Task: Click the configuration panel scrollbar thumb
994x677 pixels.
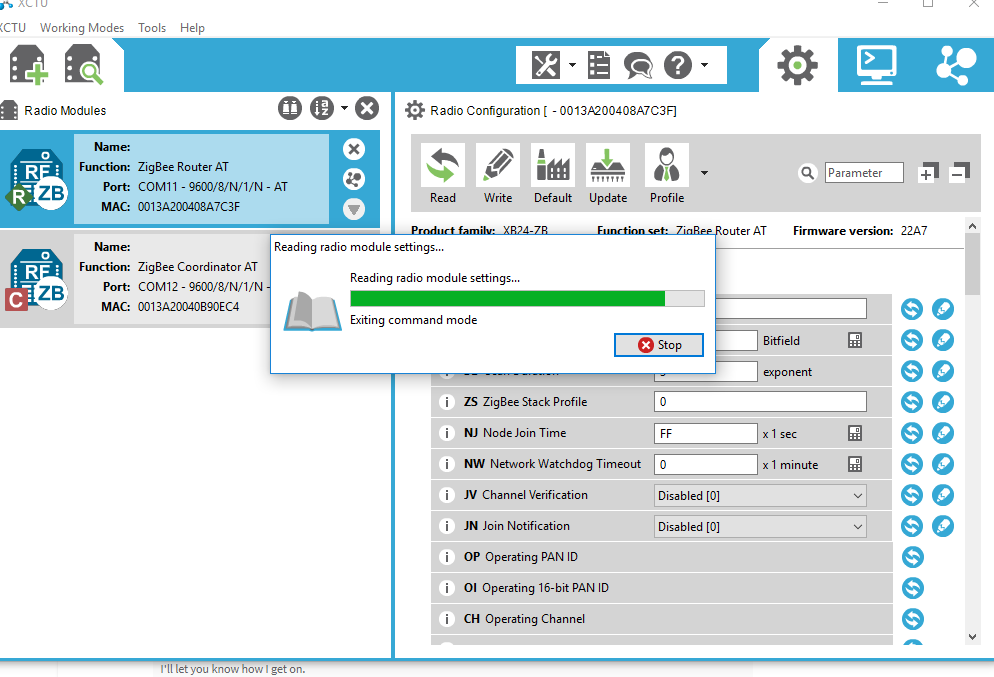Action: 972,264
